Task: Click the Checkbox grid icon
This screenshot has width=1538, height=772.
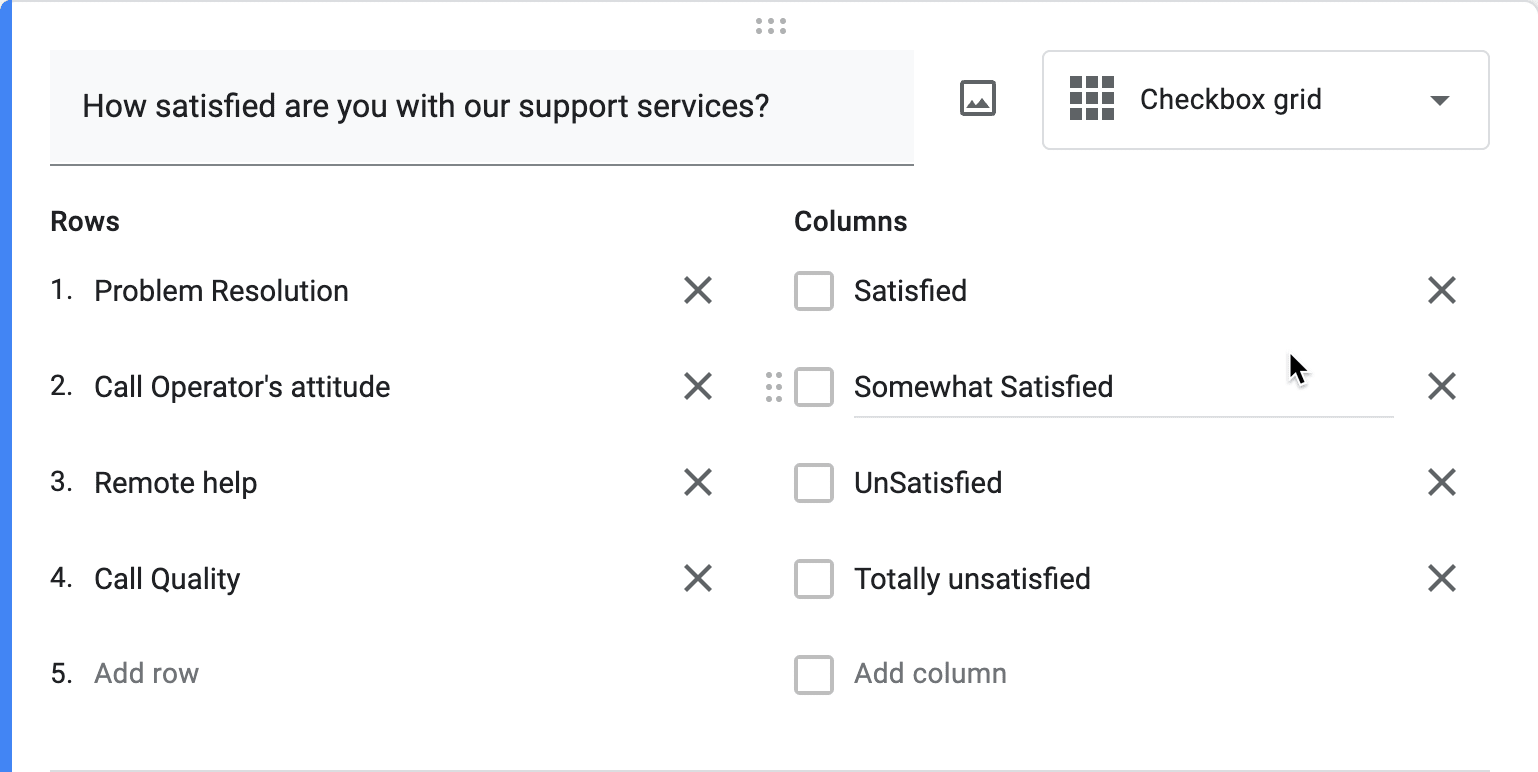Action: pos(1092,99)
